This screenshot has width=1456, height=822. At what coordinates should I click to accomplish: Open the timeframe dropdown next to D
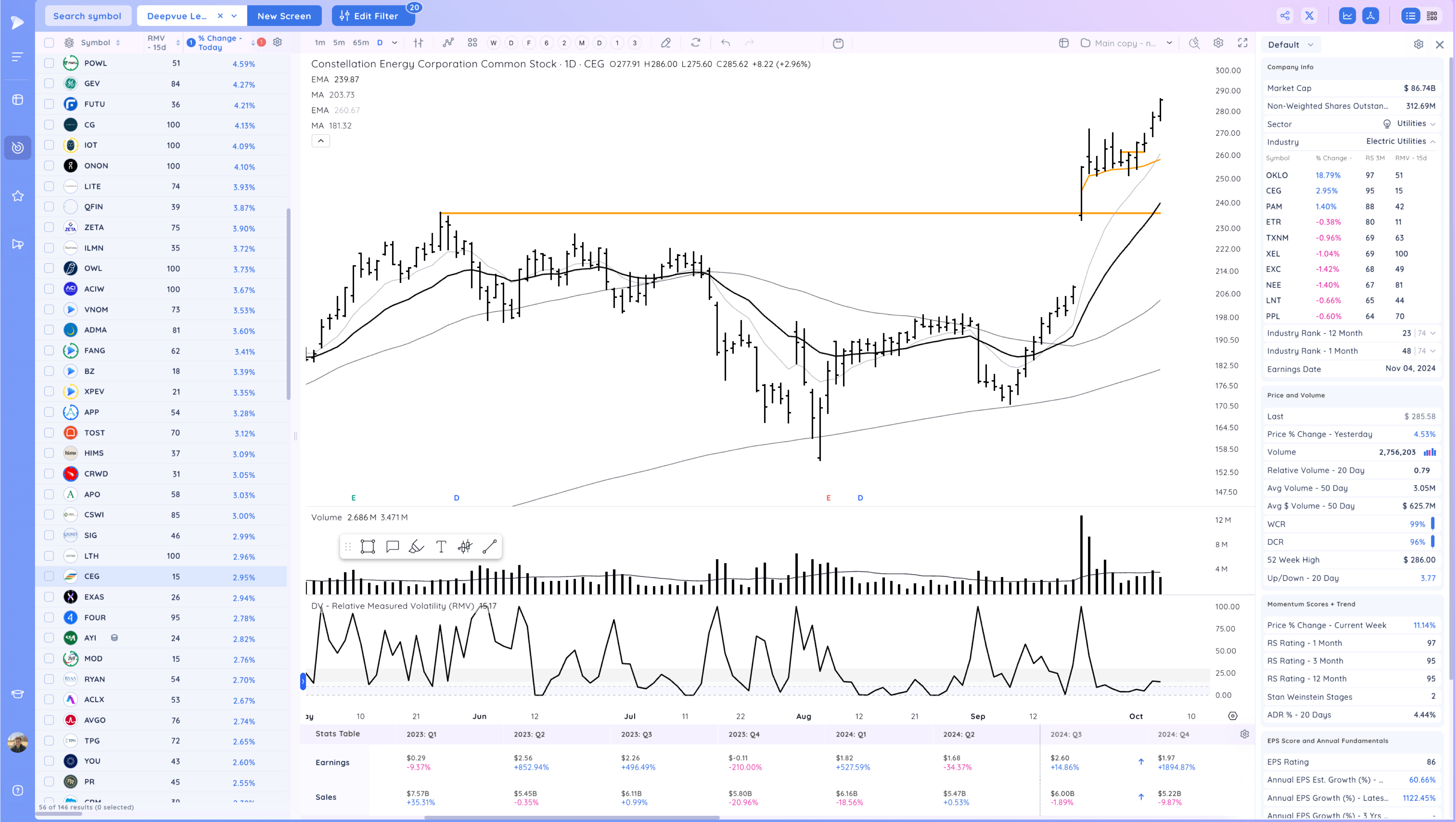click(395, 42)
